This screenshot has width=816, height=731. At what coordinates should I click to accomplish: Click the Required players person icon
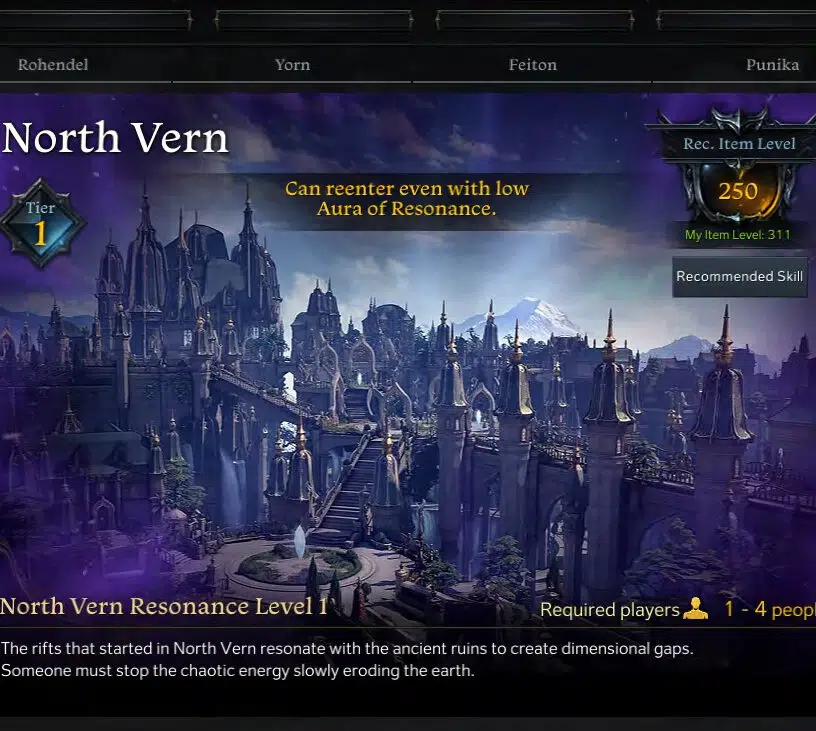(695, 609)
